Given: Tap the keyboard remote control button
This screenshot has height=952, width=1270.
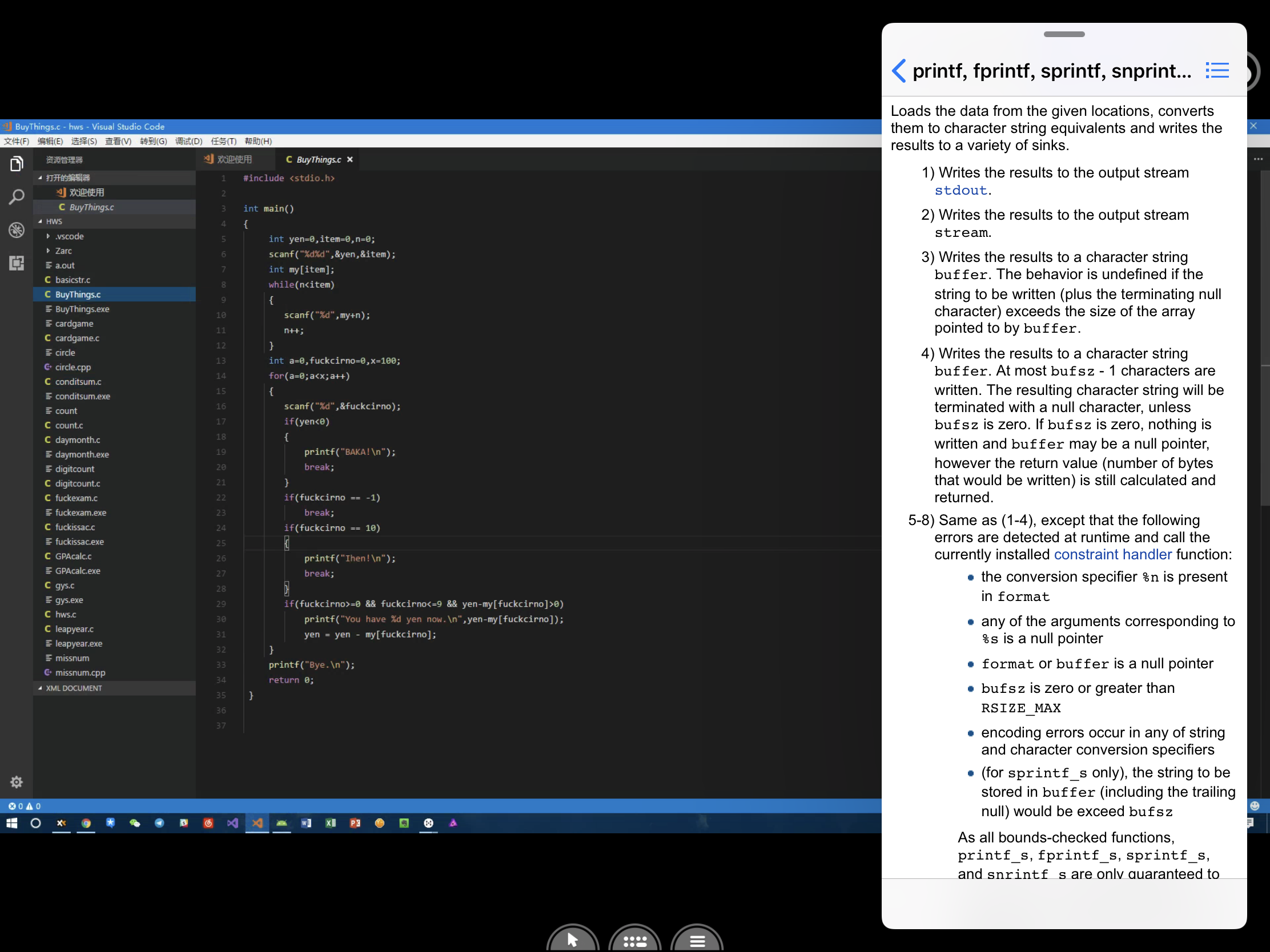Looking at the screenshot, I should click(634, 939).
